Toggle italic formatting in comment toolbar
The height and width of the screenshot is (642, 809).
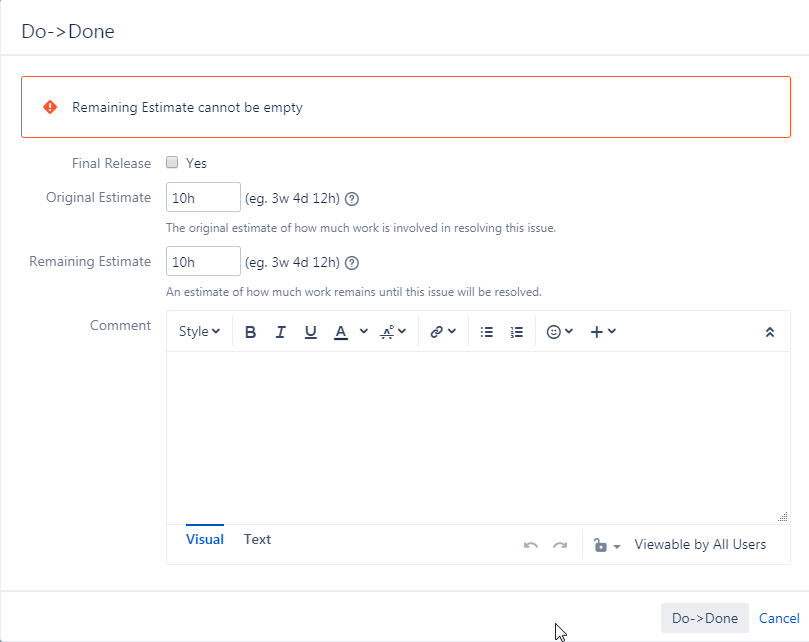(280, 332)
